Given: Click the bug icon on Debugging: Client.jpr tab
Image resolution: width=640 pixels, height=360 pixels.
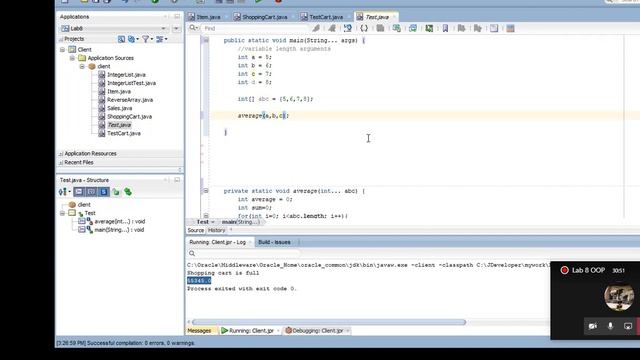Looking at the screenshot, I should click(x=288, y=331).
